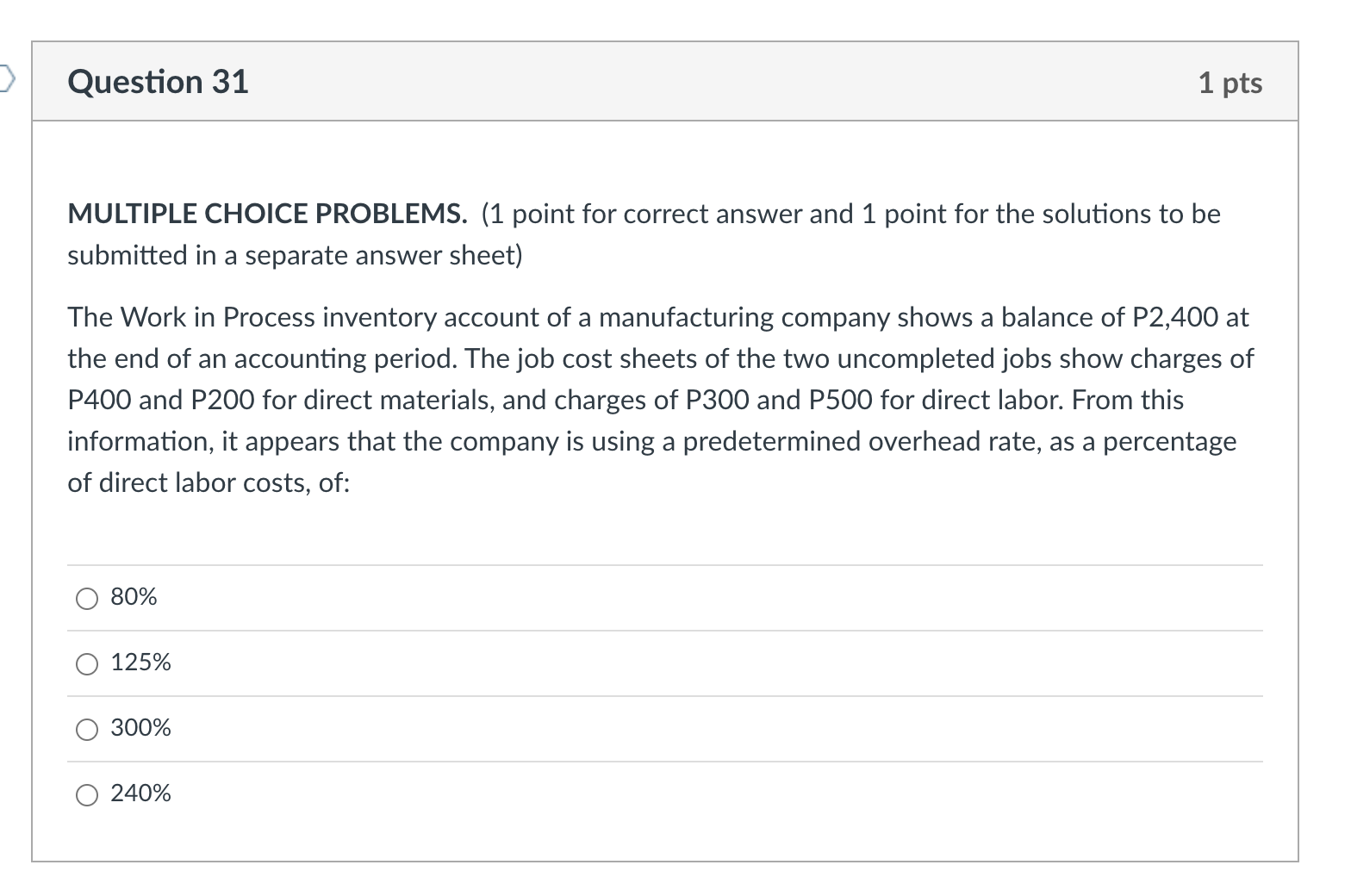Select the 80% answer option
The height and width of the screenshot is (896, 1351).
click(133, 596)
